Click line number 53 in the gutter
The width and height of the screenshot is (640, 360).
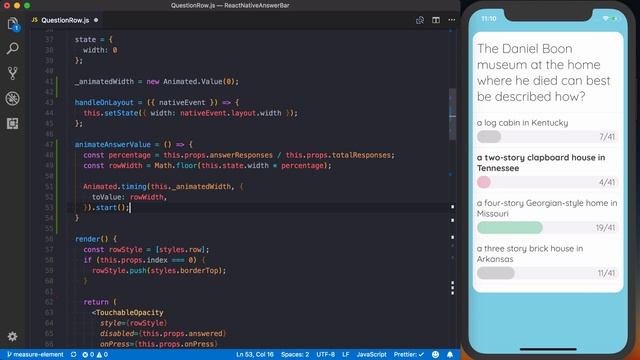(x=49, y=207)
